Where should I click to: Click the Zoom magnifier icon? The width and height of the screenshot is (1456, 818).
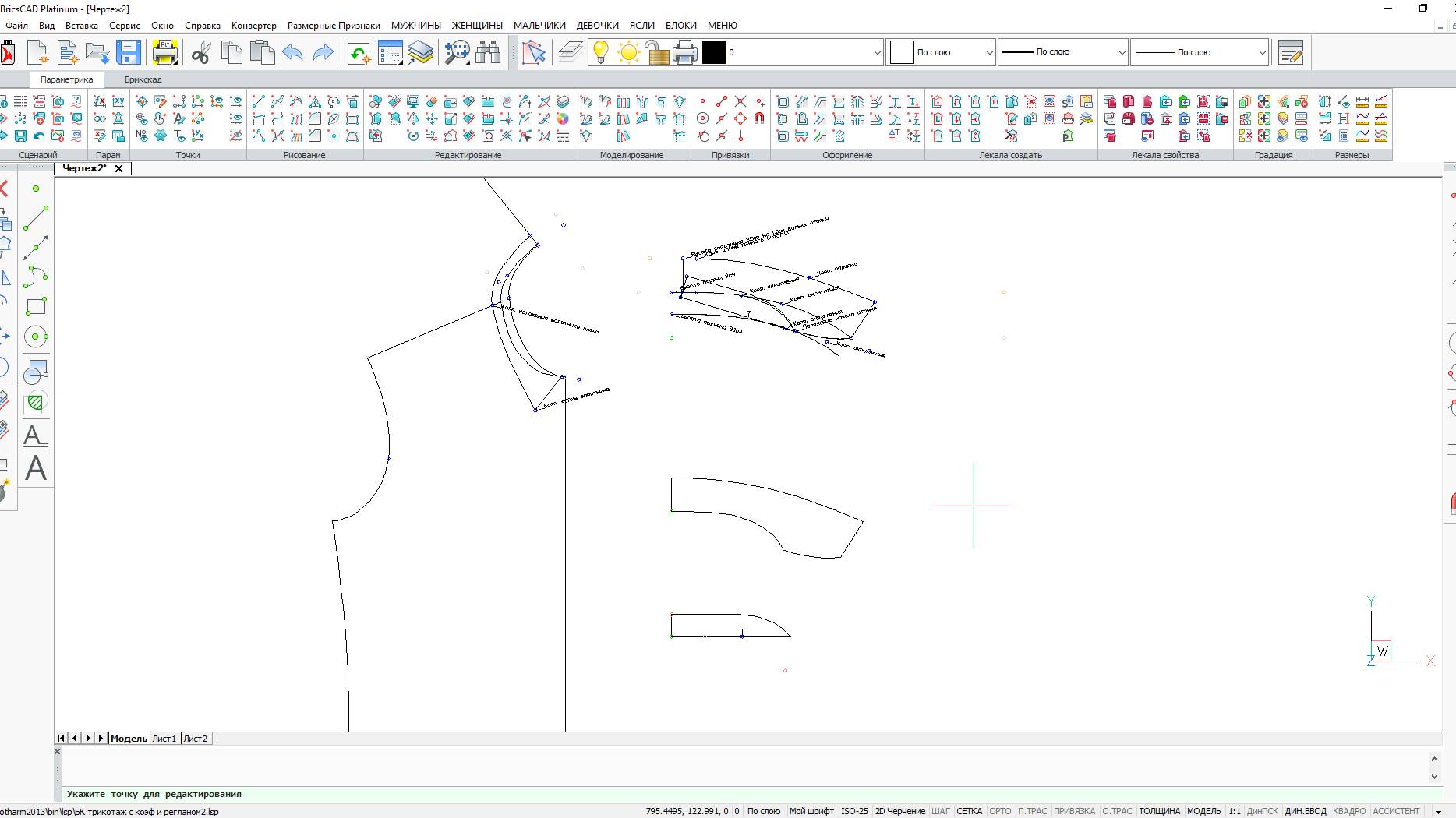tap(458, 52)
